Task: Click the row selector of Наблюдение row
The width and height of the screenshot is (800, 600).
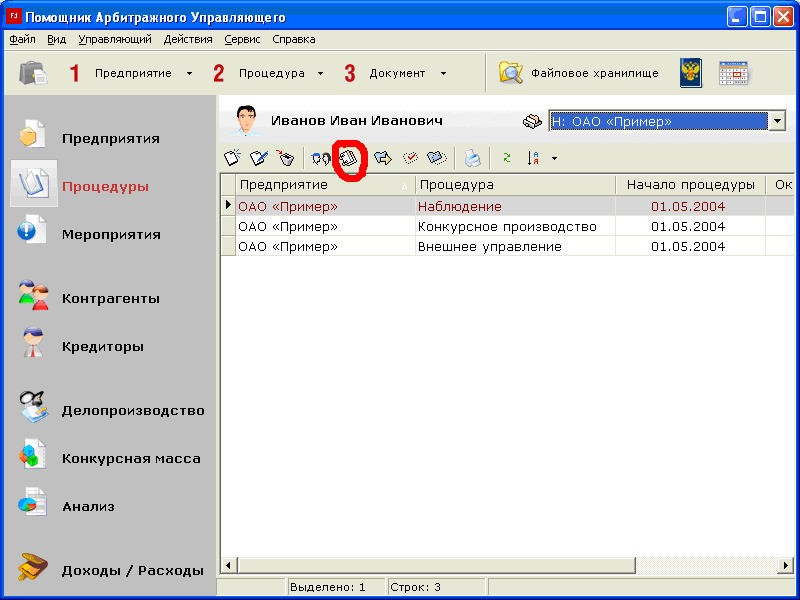Action: (228, 206)
